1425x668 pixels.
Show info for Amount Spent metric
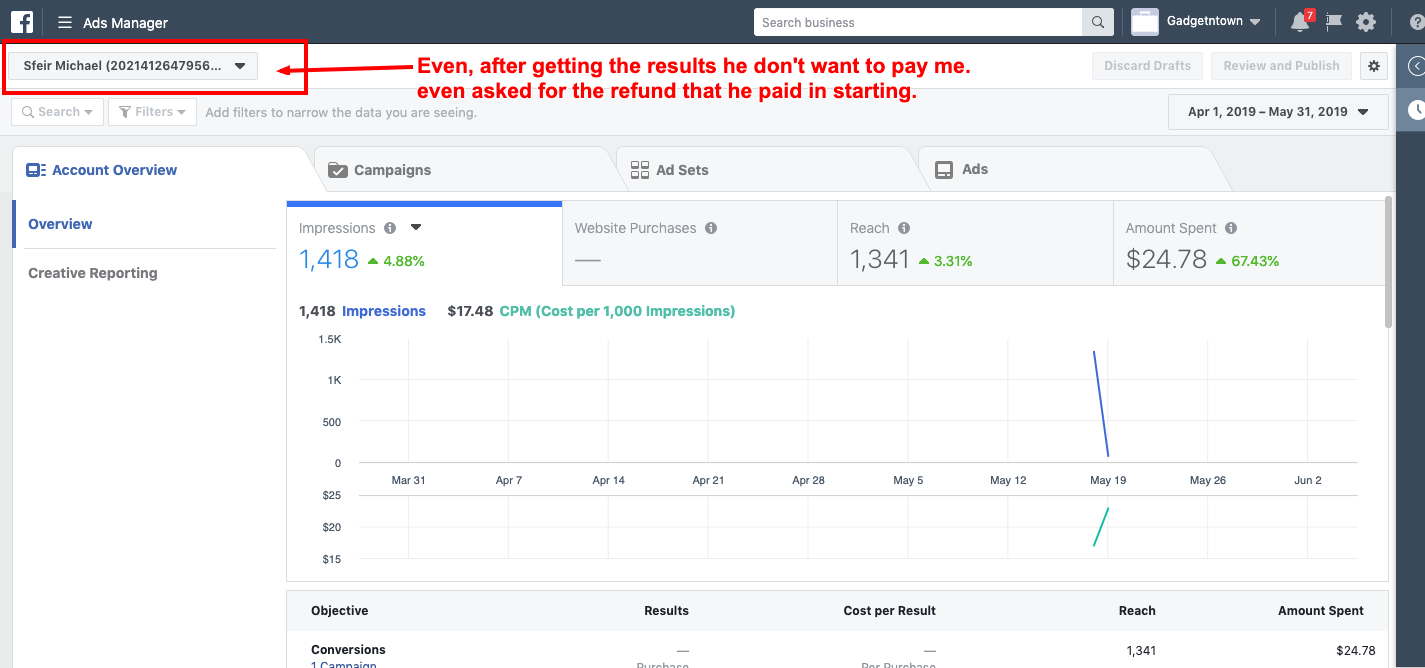1231,228
